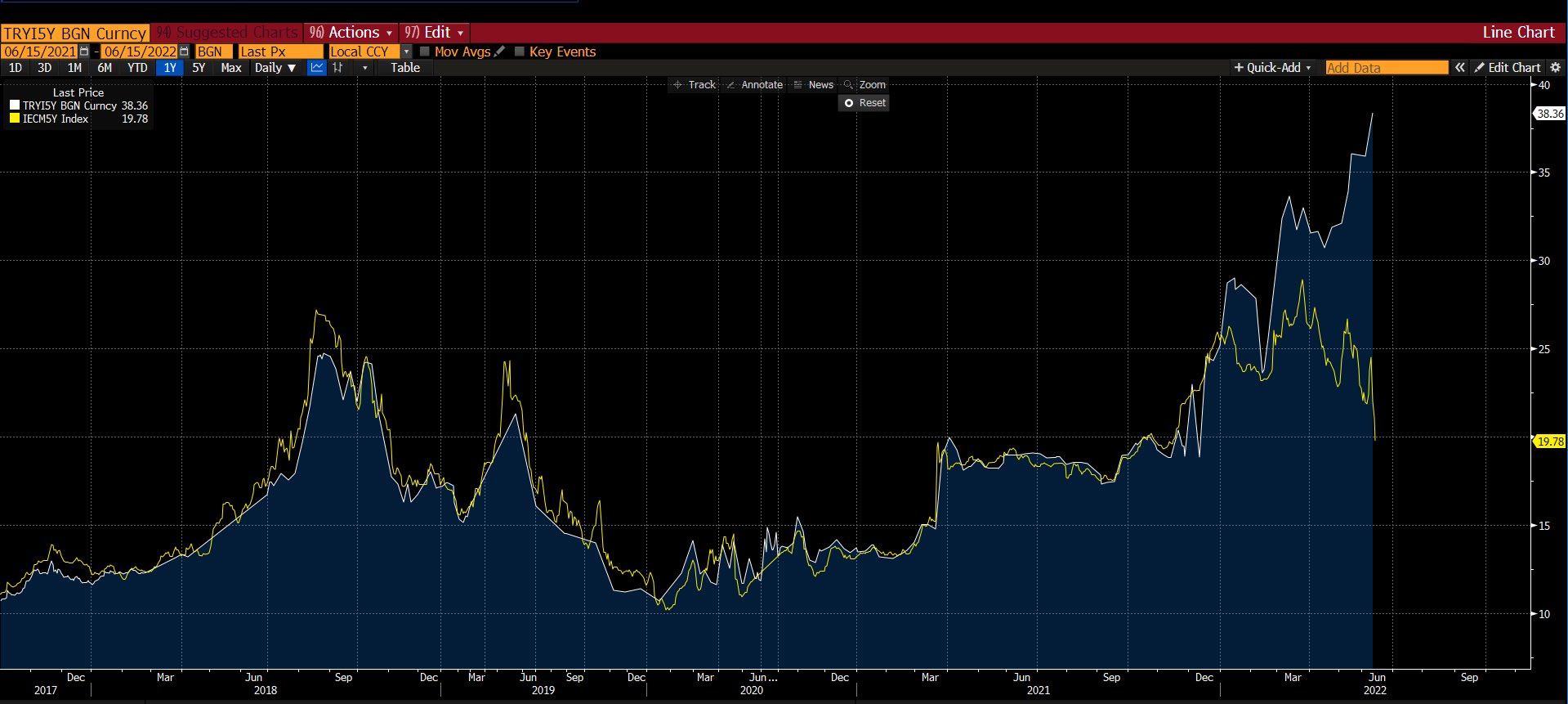Expand the Quick-Add dropdown
Screen dimensions: 1568x704
(x=1272, y=68)
